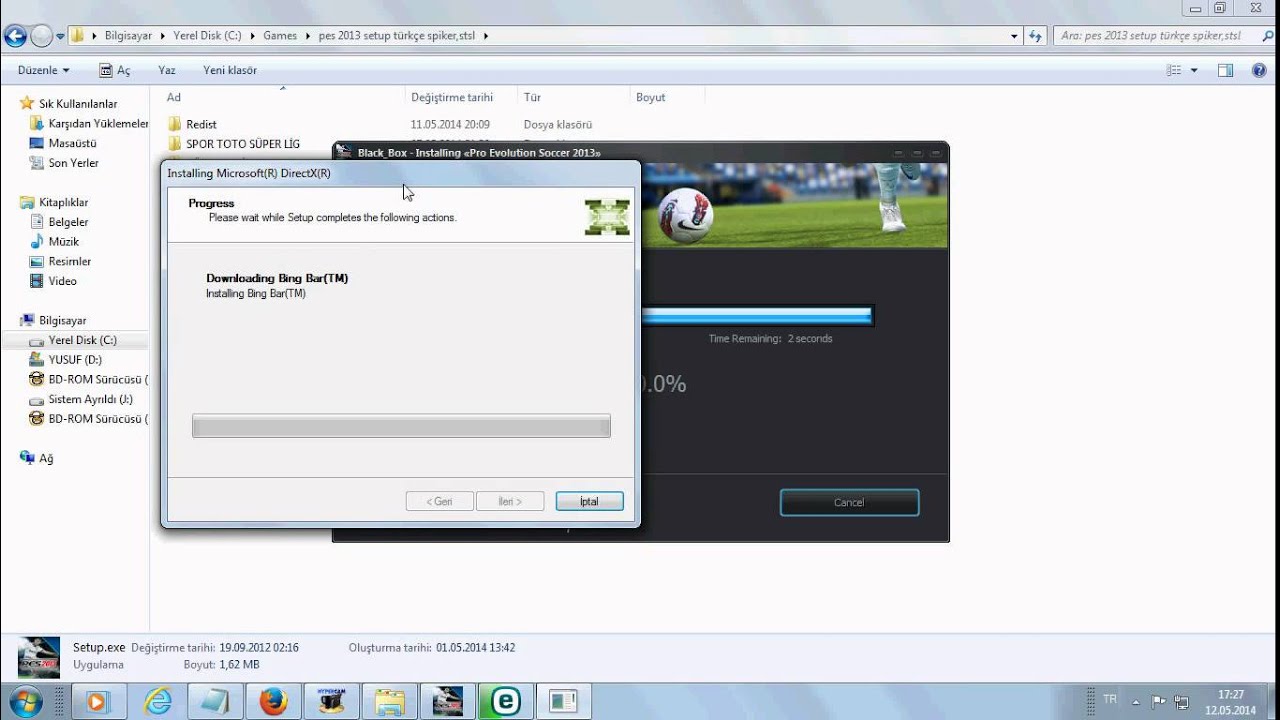Toggle the preview pane icon
1280x720 pixels.
point(1226,70)
